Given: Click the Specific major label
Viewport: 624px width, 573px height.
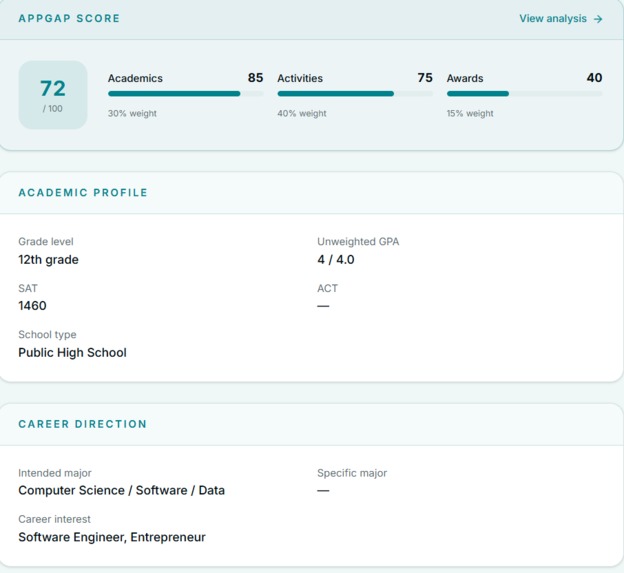Looking at the screenshot, I should 352,473.
